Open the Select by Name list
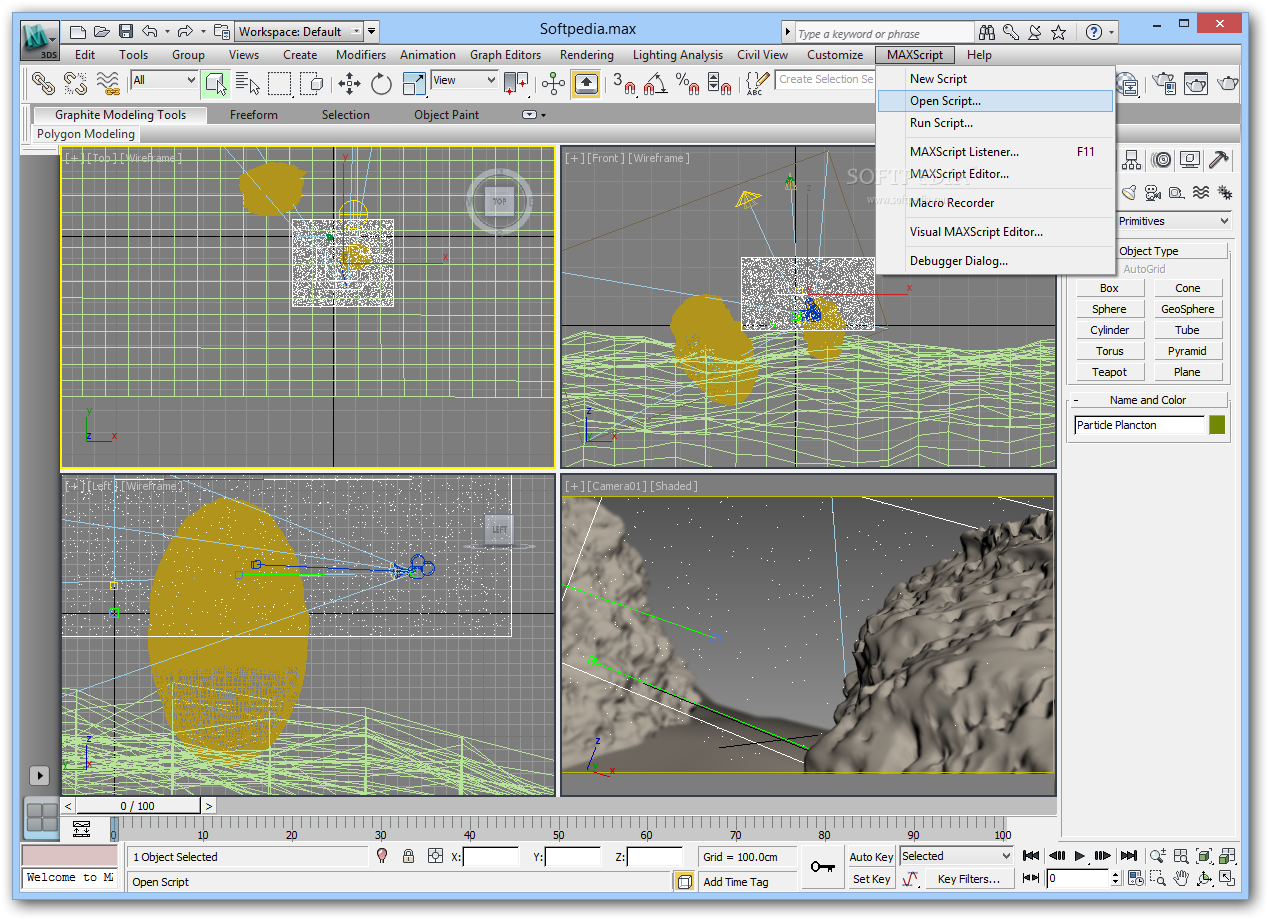 247,83
